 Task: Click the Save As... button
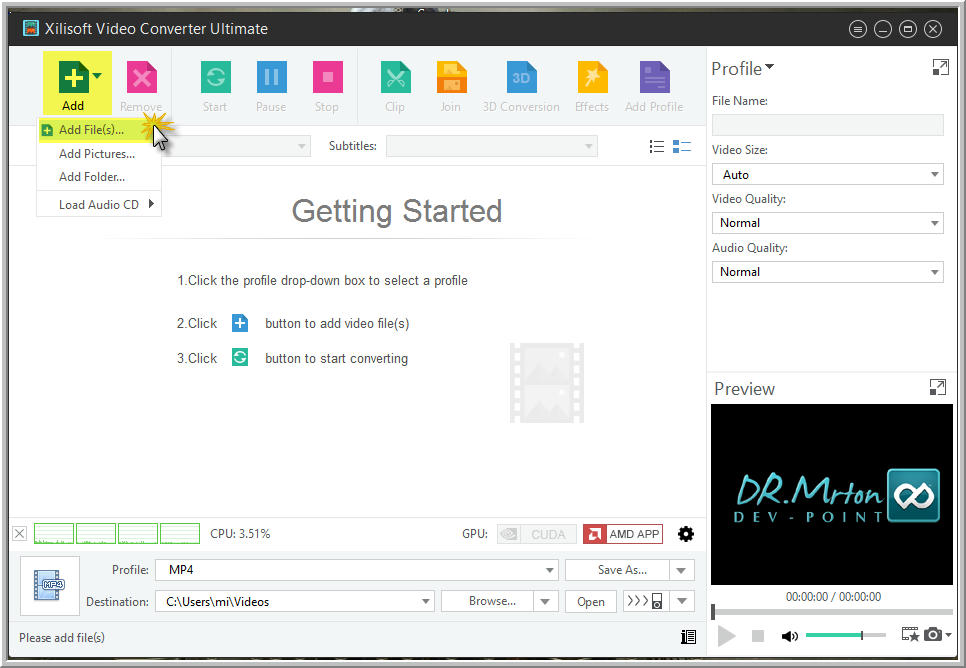(617, 570)
